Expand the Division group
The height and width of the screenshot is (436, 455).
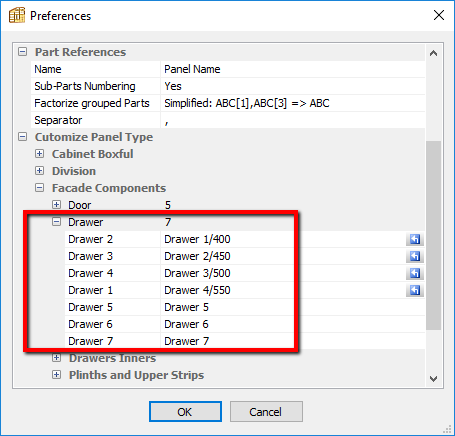pyautogui.click(x=39, y=171)
